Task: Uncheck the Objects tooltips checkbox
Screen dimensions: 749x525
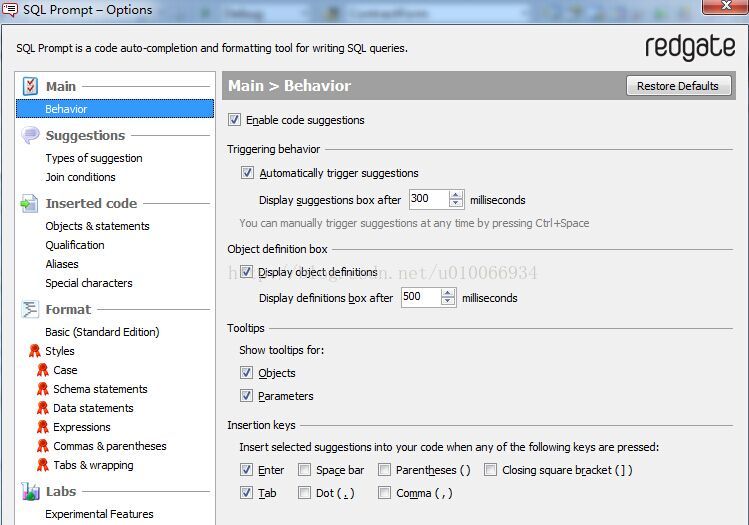Action: click(246, 373)
